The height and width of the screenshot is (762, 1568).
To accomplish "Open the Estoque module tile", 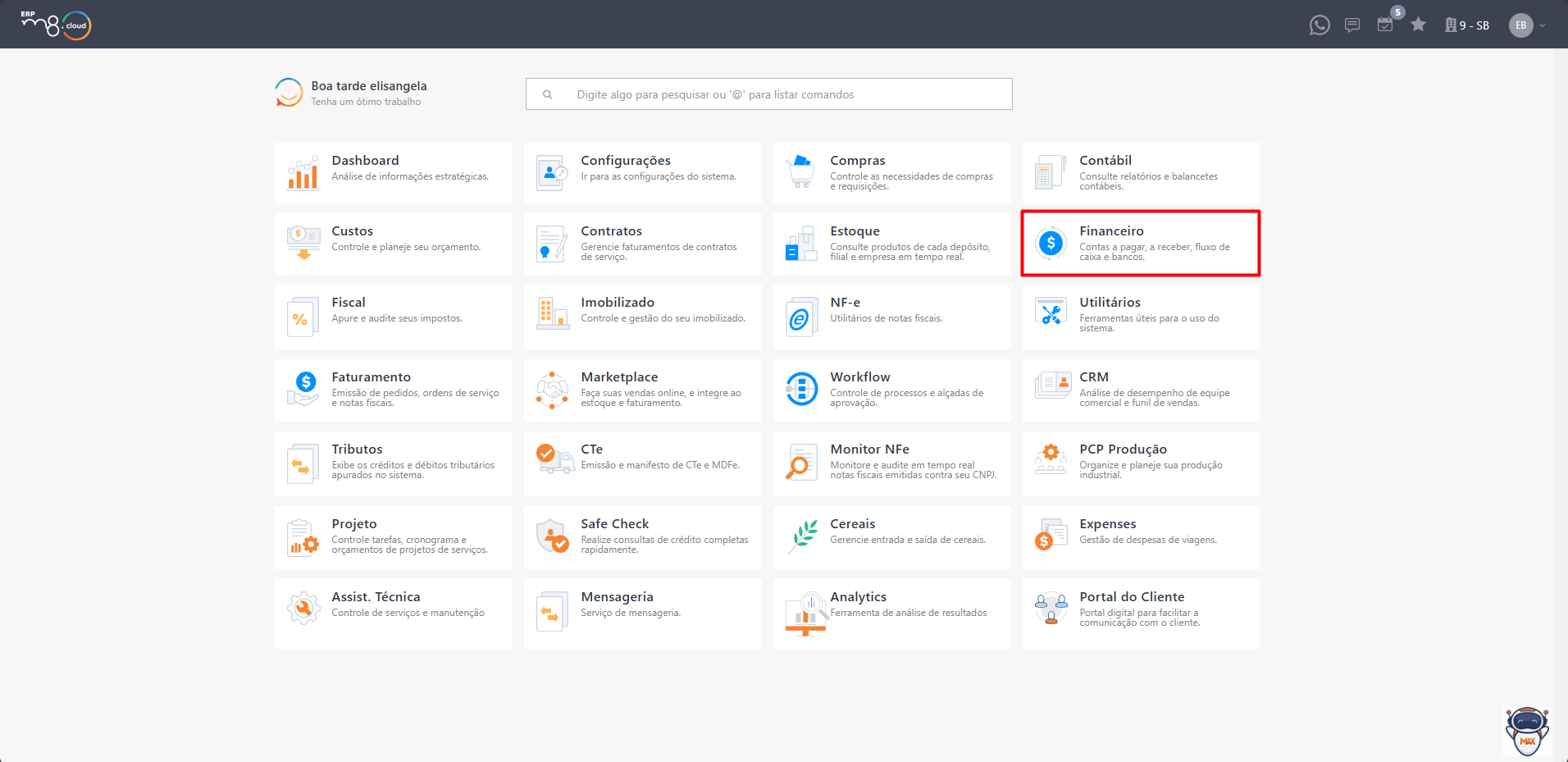I will click(x=891, y=244).
